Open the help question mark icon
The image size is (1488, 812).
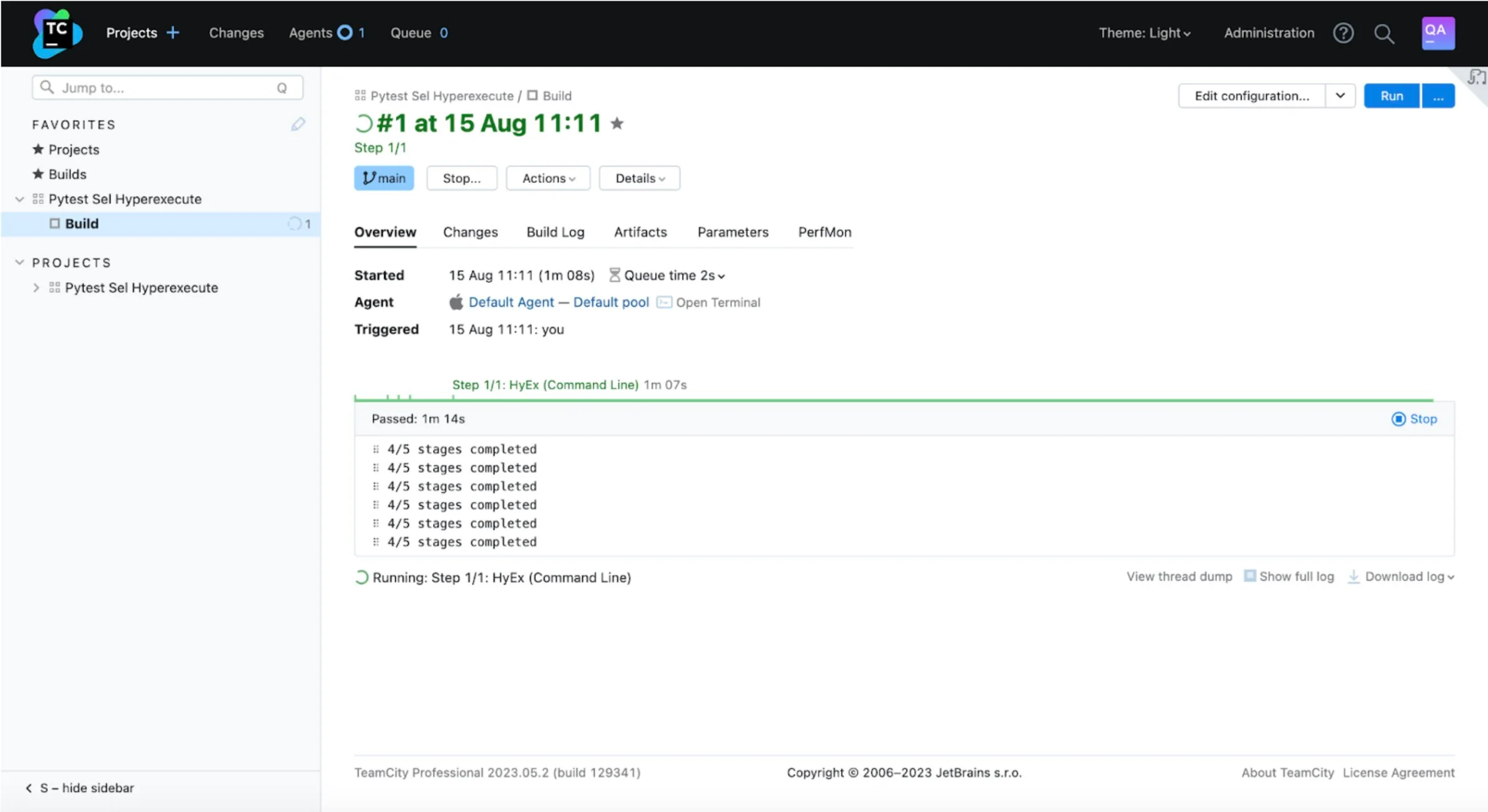pos(1343,33)
